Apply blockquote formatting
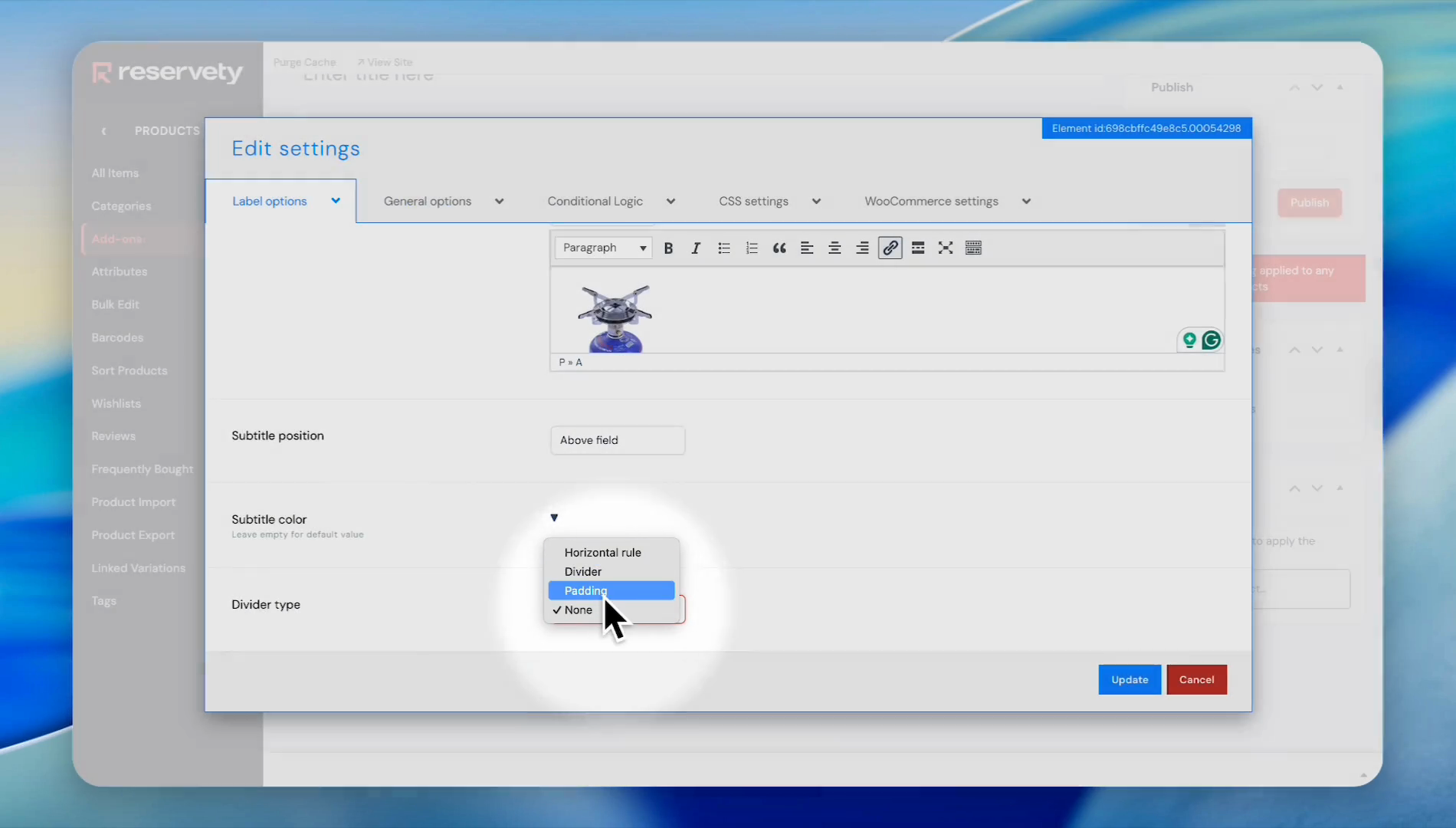Viewport: 1456px width, 828px height. 779,248
